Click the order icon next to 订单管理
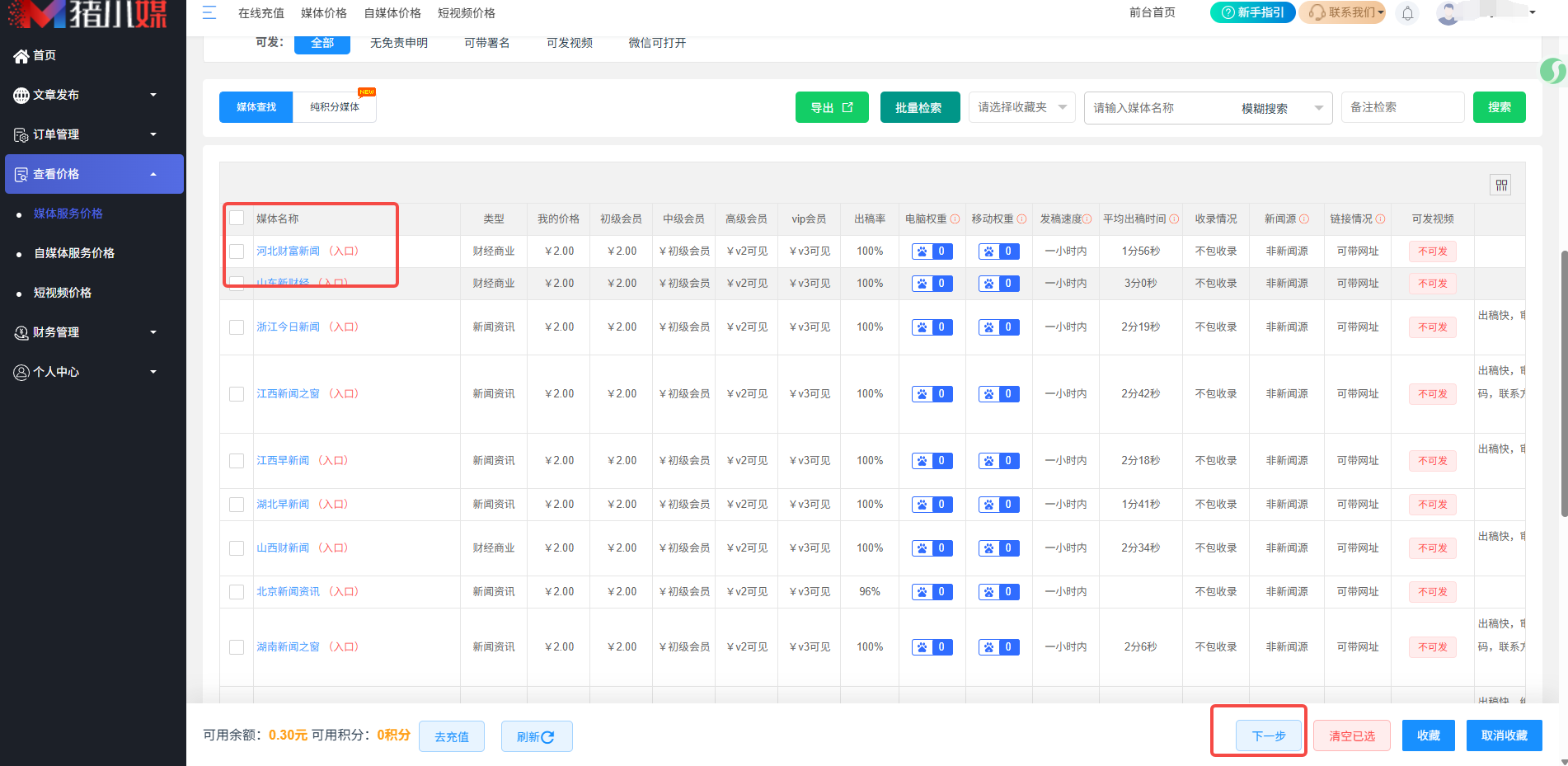 click(21, 134)
